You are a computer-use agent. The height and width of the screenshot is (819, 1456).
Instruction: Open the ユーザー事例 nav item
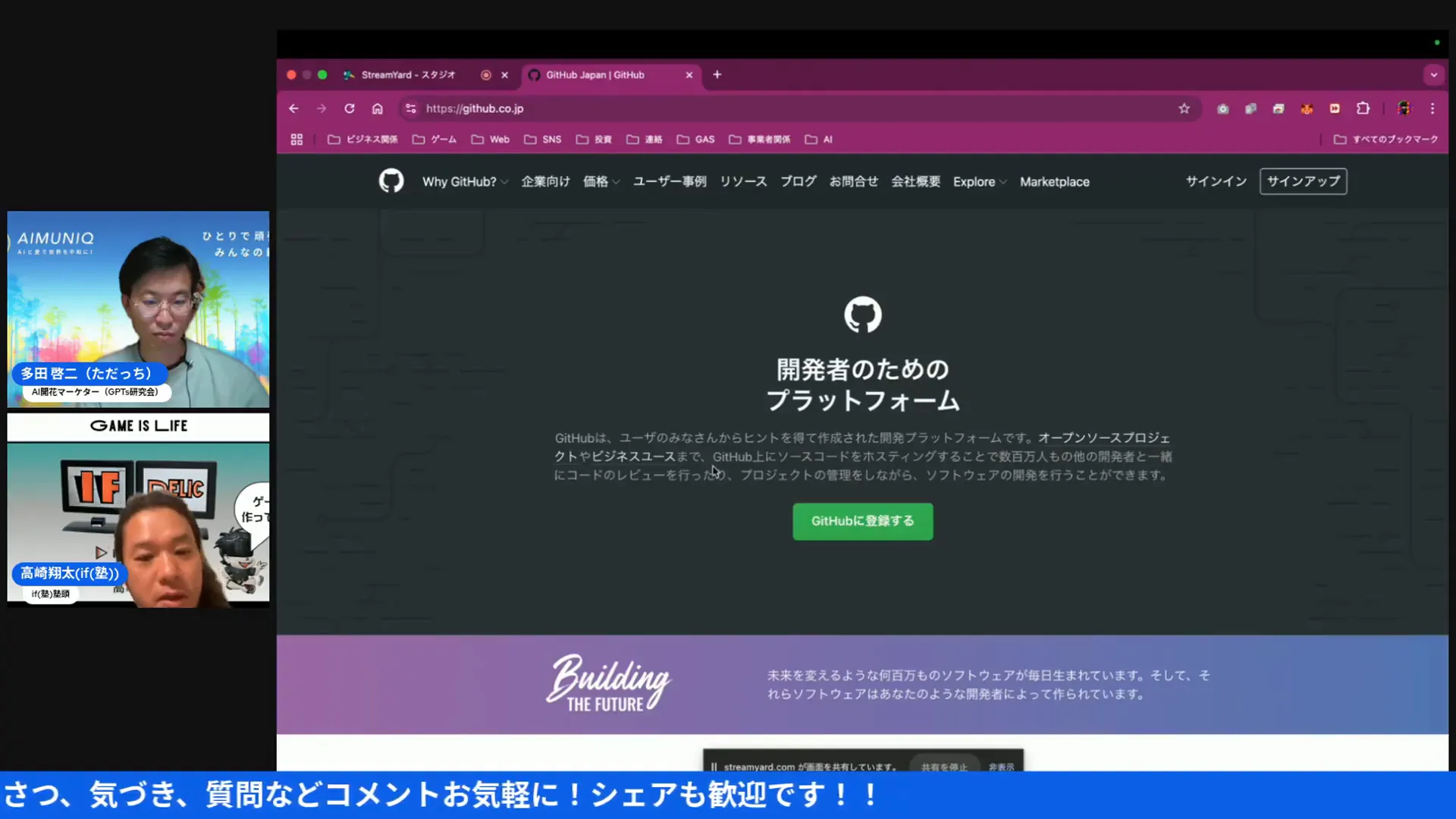[x=670, y=182]
